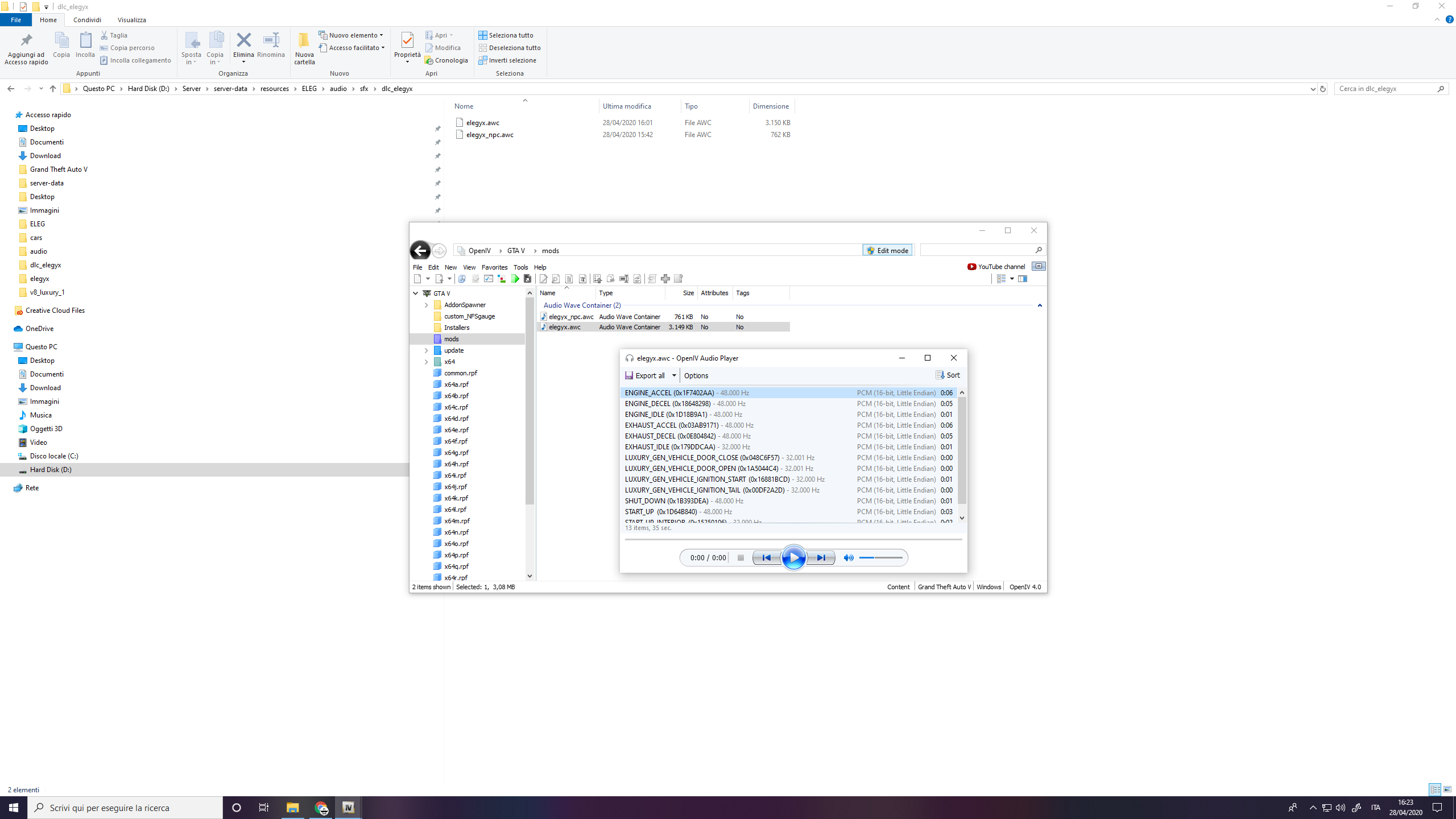Open the Export all dropdown arrow

coord(674,375)
